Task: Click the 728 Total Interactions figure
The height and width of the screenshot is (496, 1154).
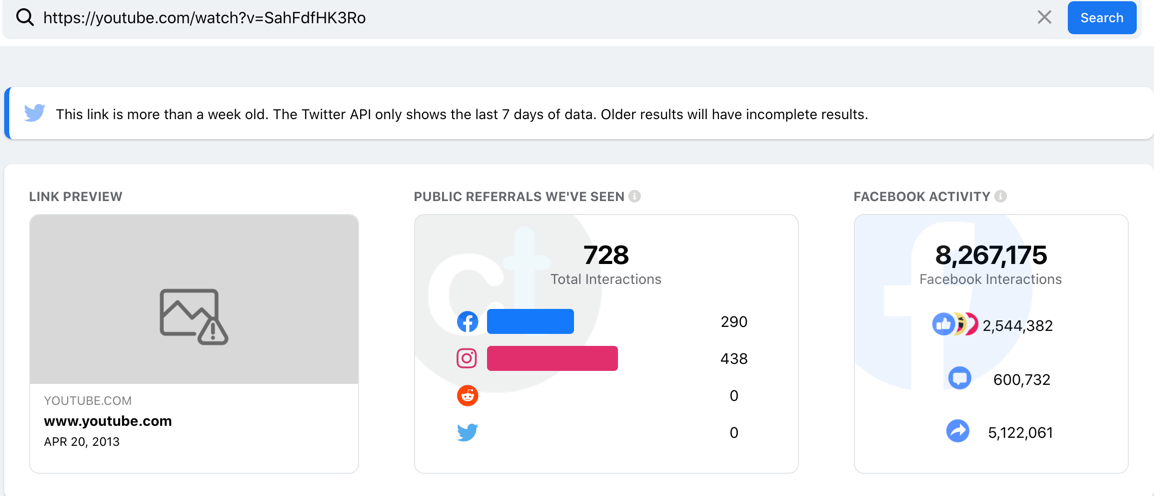Action: click(x=606, y=256)
